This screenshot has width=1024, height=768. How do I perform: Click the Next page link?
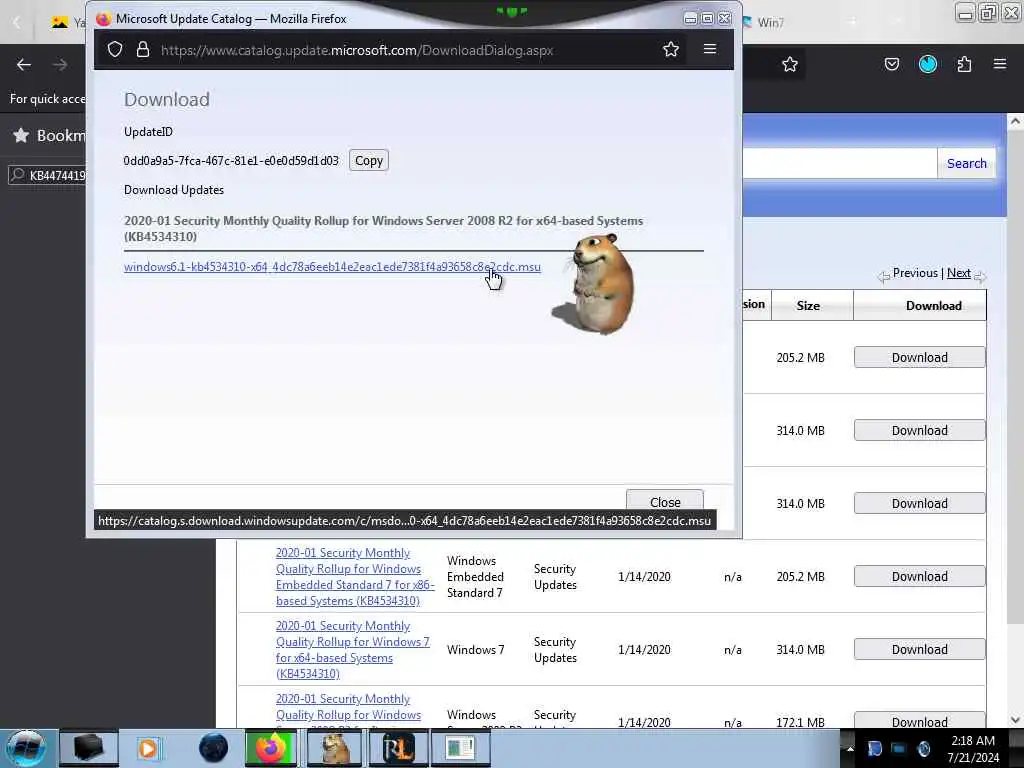[x=959, y=273]
